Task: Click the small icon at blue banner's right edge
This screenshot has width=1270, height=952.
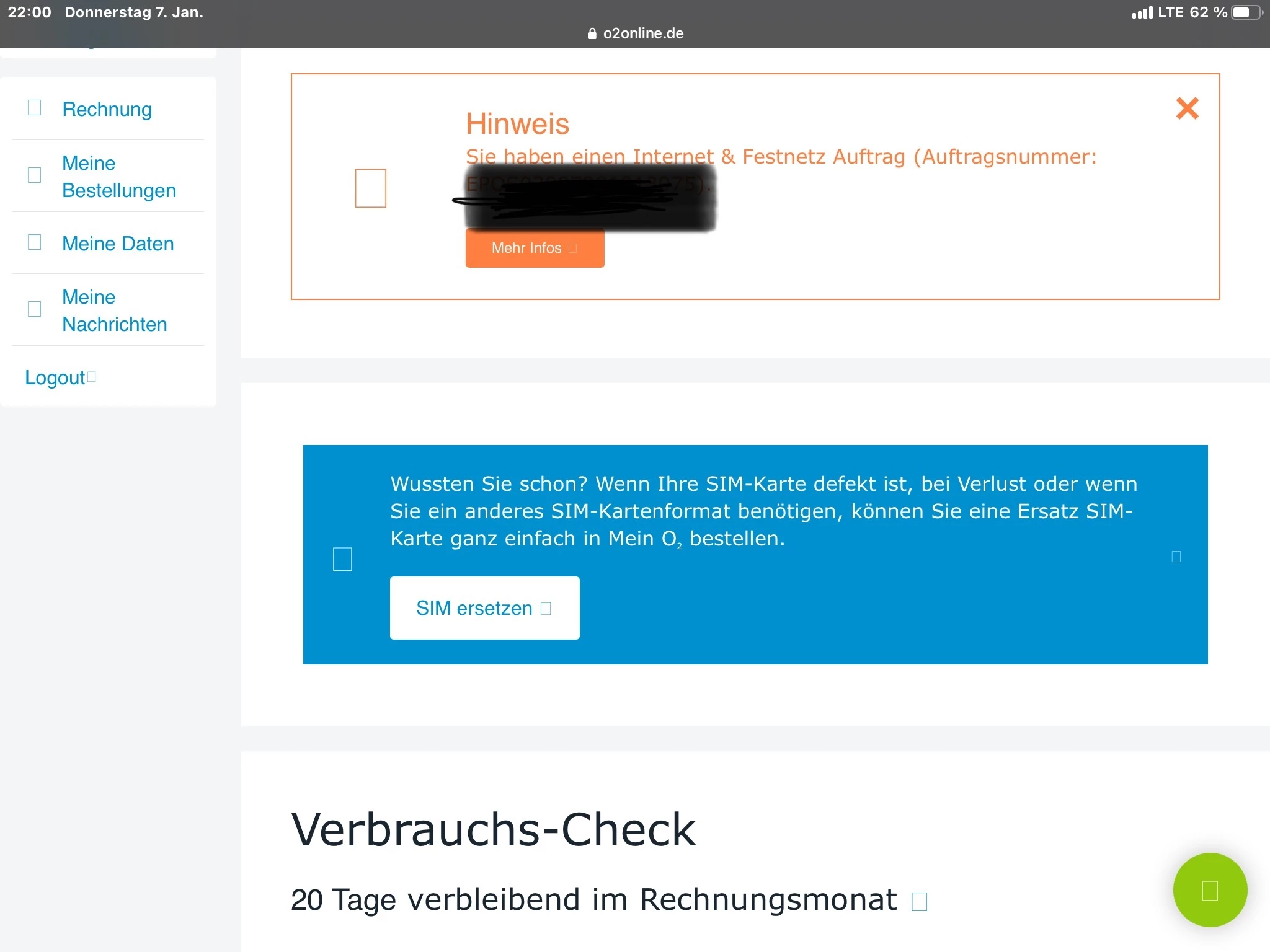Action: click(1176, 557)
